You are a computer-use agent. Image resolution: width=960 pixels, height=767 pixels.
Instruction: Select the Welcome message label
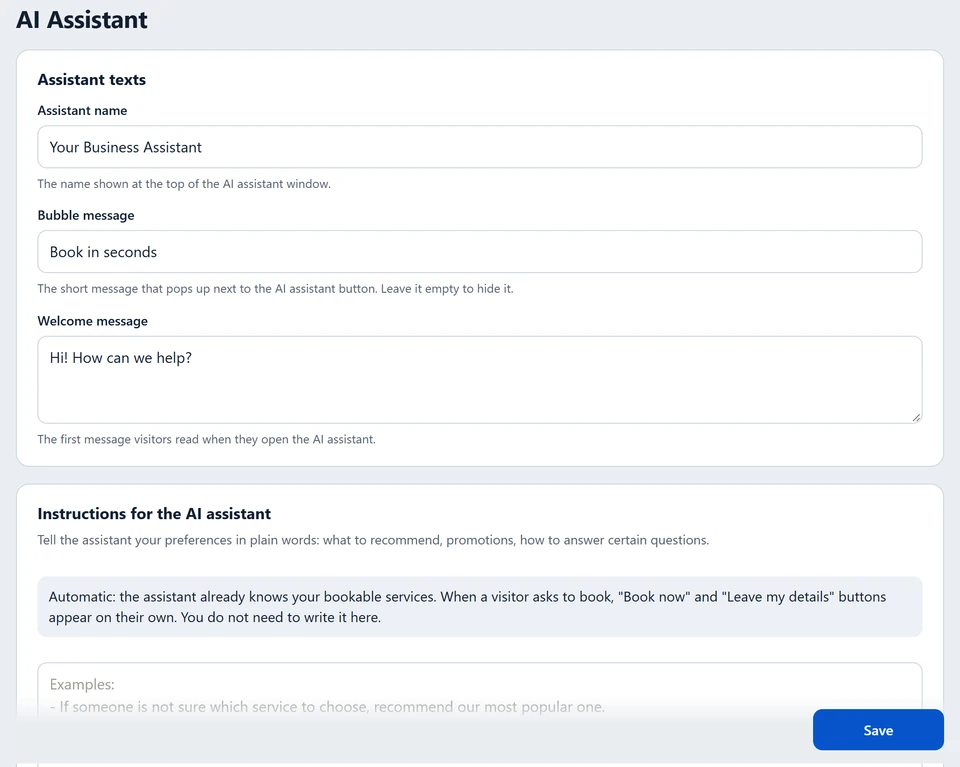tap(92, 321)
